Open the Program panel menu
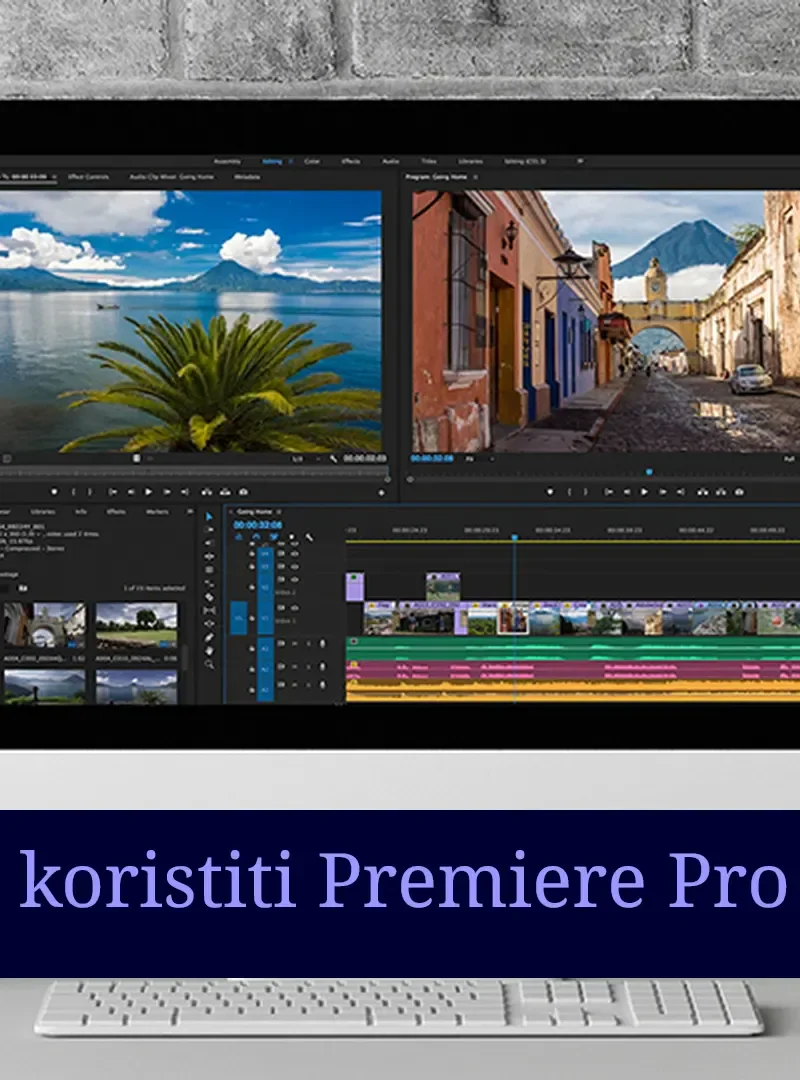Viewport: 800px width, 1080px height. pos(475,177)
